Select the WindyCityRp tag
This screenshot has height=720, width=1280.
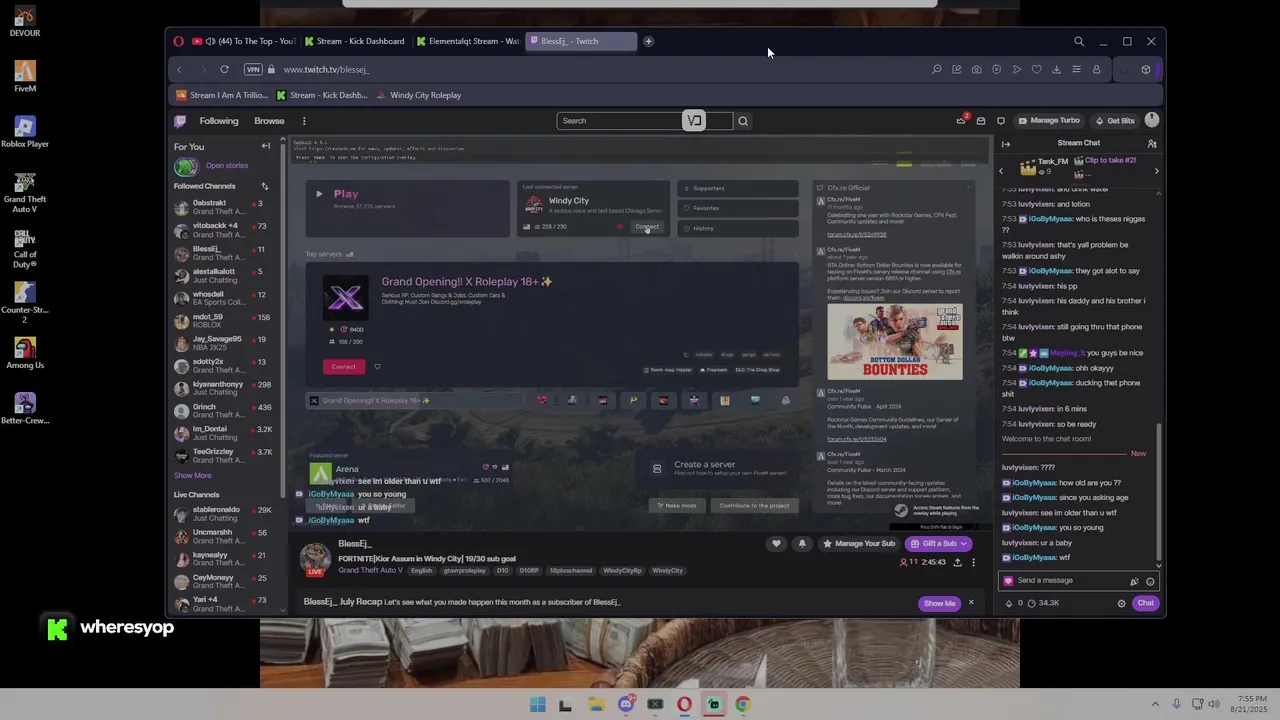621,571
